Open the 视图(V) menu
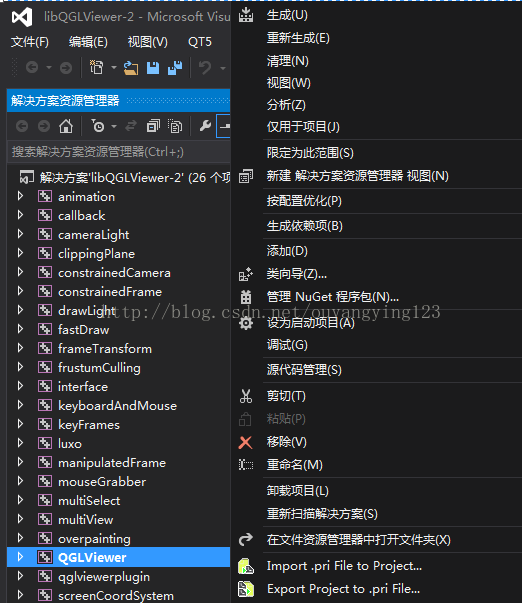522x603 pixels. click(148, 42)
